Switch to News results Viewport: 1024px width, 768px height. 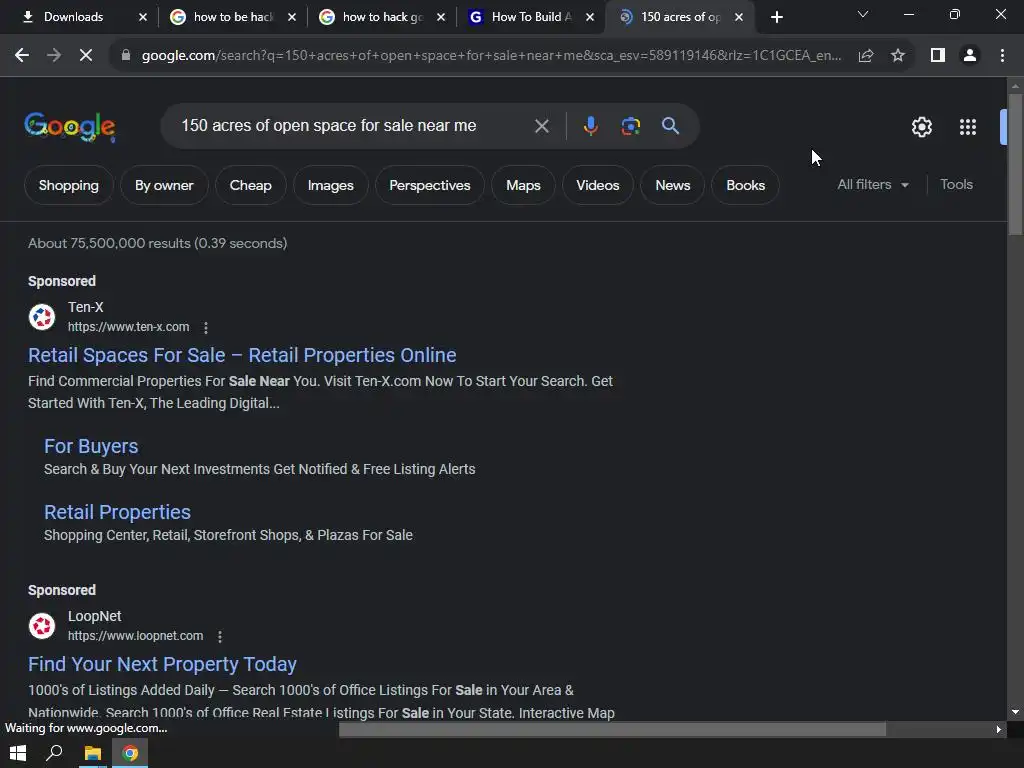[673, 185]
